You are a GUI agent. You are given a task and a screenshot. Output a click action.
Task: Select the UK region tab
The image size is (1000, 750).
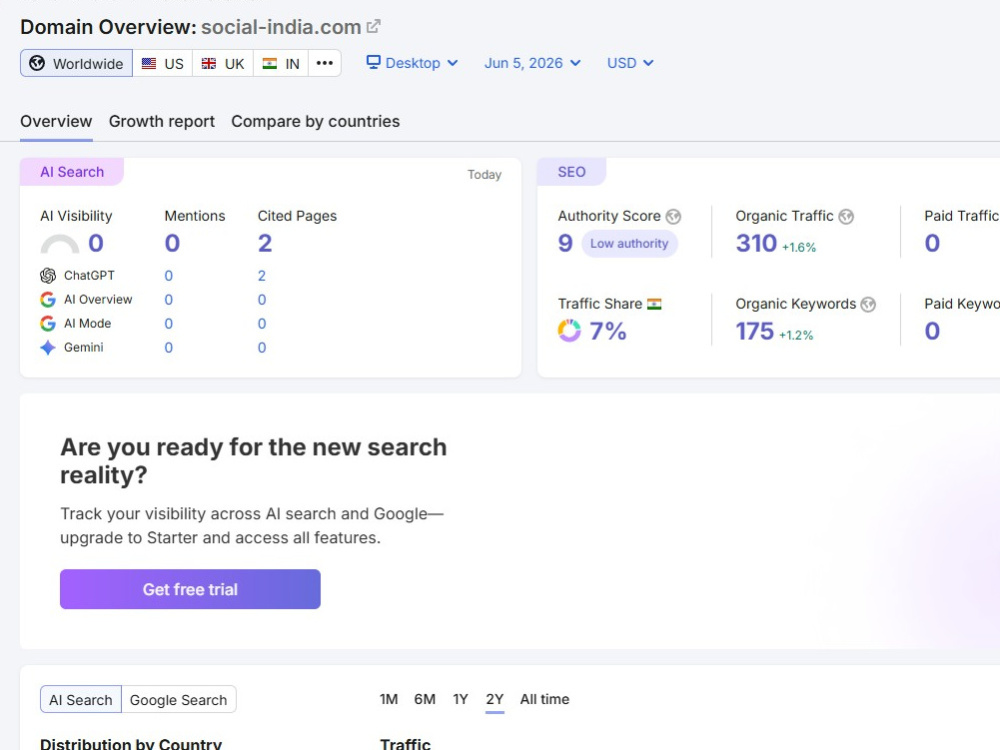223,63
